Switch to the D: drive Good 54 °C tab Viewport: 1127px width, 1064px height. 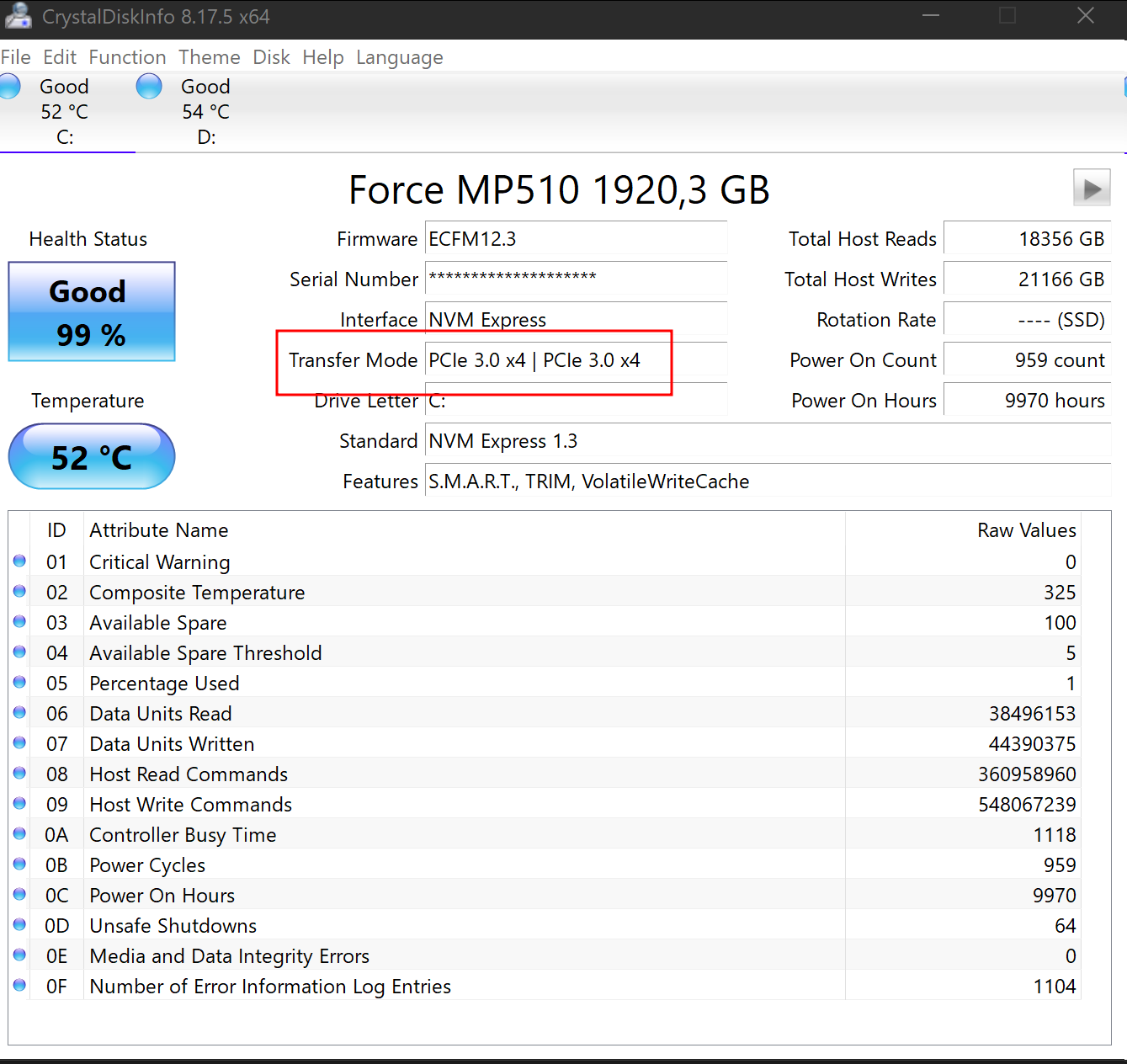(206, 111)
